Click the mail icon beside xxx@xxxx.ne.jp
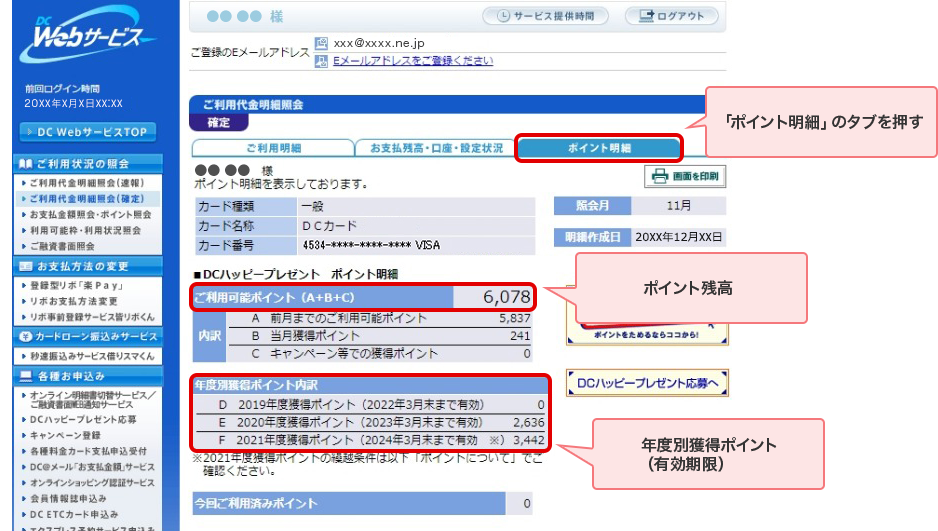The width and height of the screenshot is (938, 531). coord(321,44)
